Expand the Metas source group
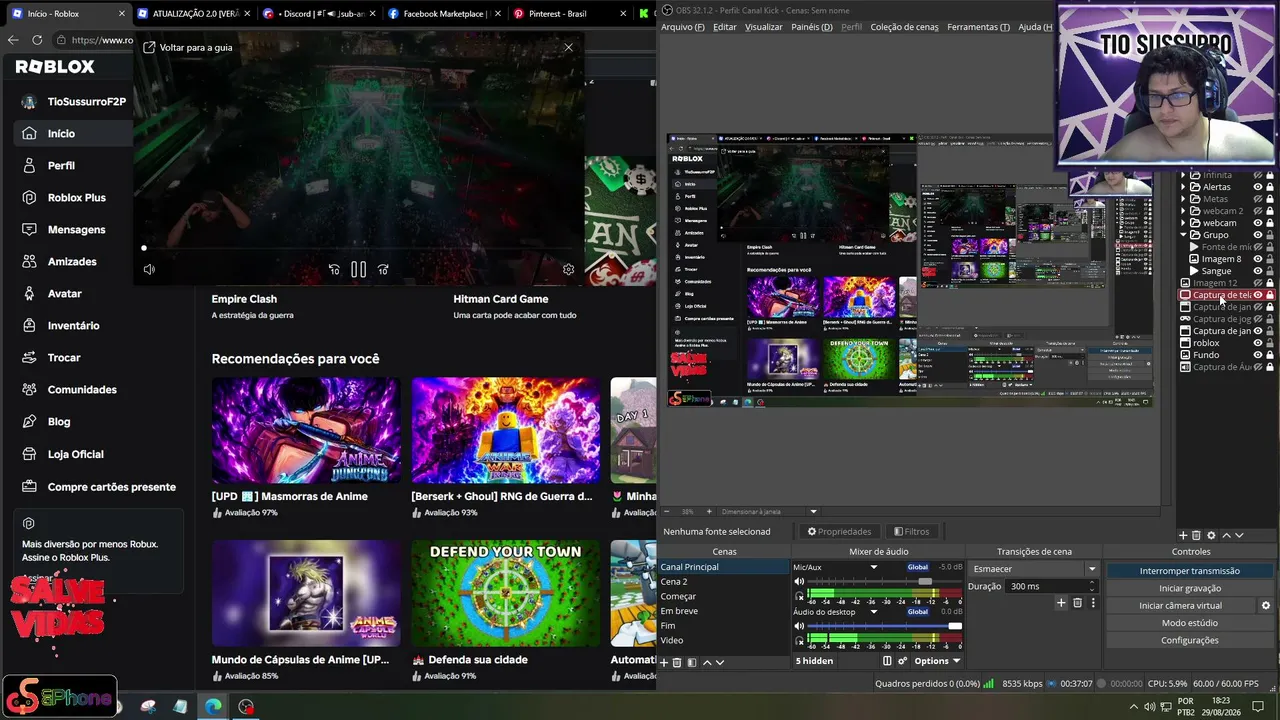 tap(1184, 199)
